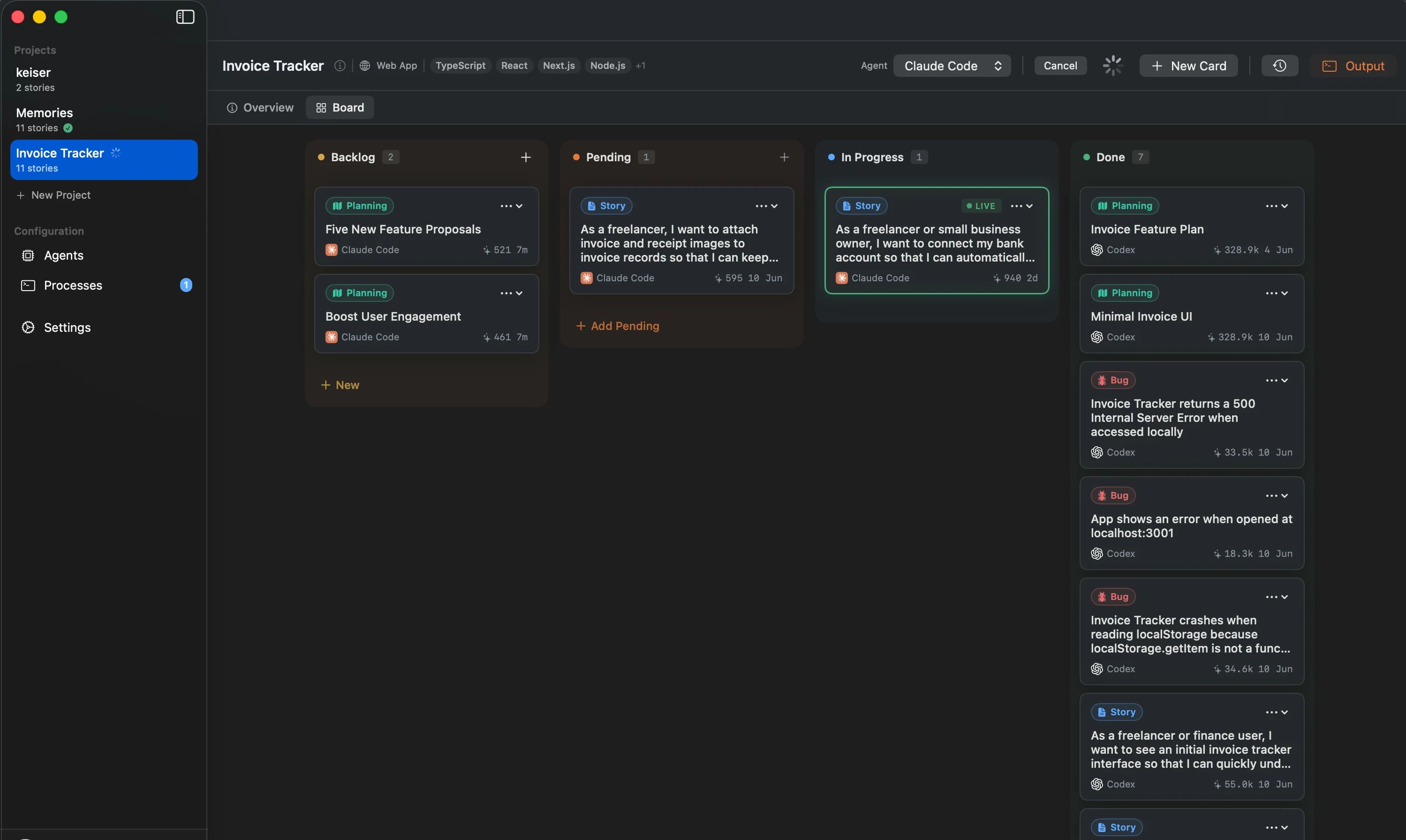
Task: Click the React tag
Action: (x=514, y=66)
